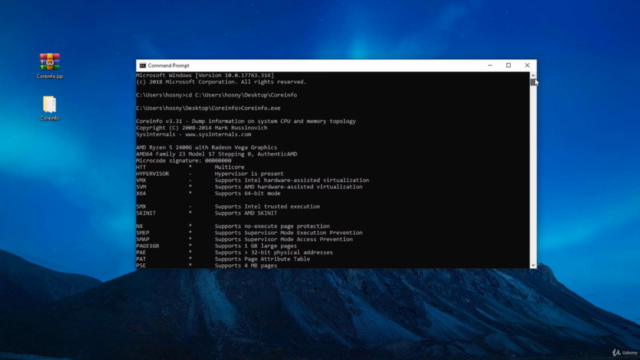Click the PSE 'Supports 4 MB pages' row

click(x=207, y=265)
